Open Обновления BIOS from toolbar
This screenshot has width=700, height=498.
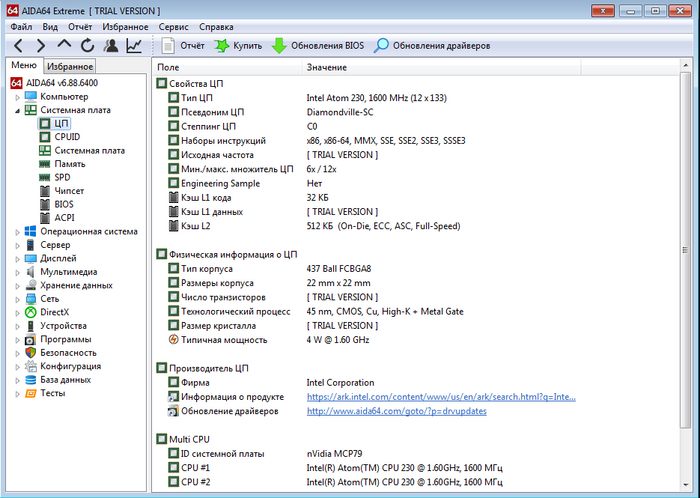317,46
